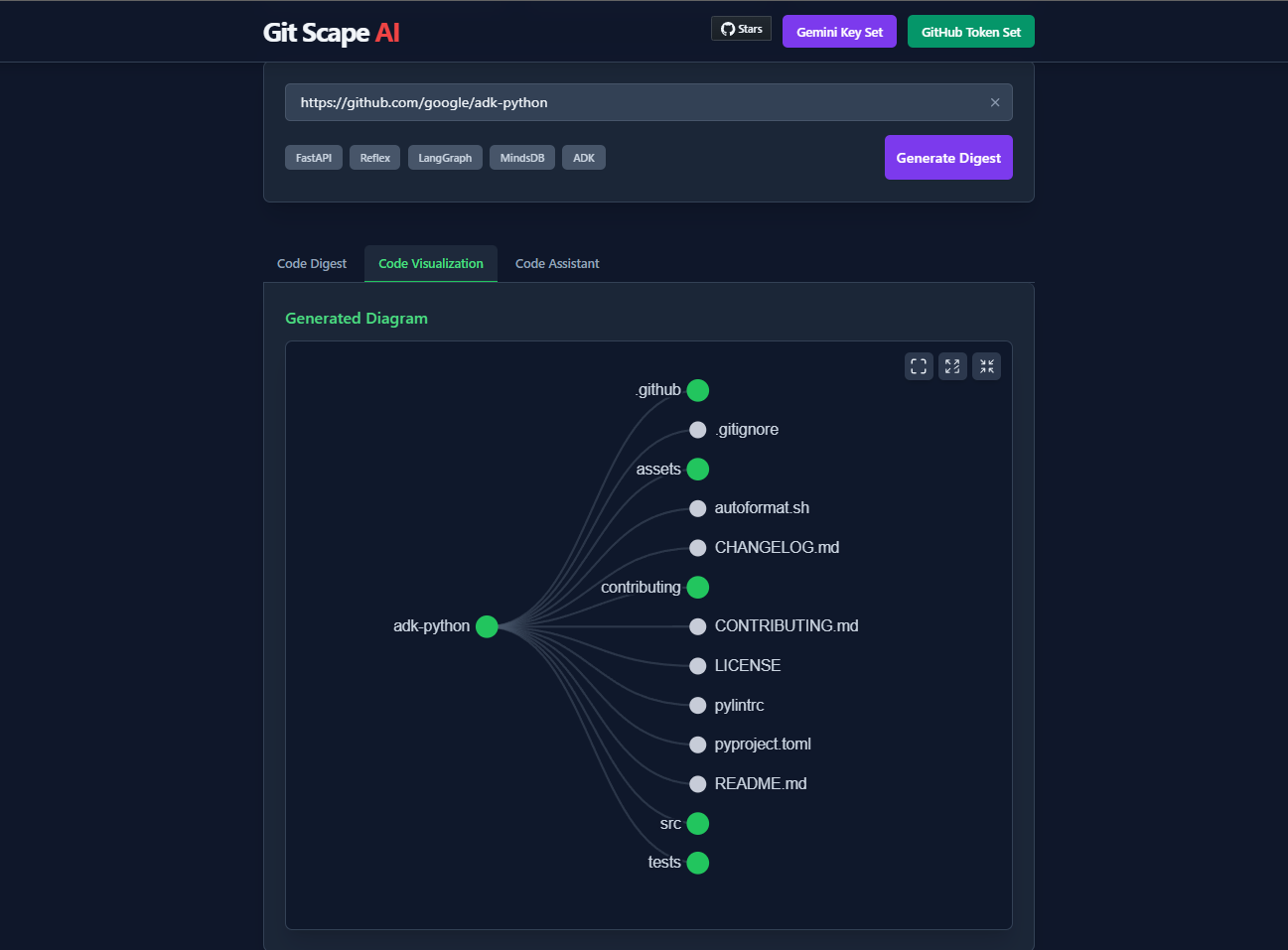Click the fit-to-view diagram icon
Screen dimensions: 1288x950
point(919,366)
